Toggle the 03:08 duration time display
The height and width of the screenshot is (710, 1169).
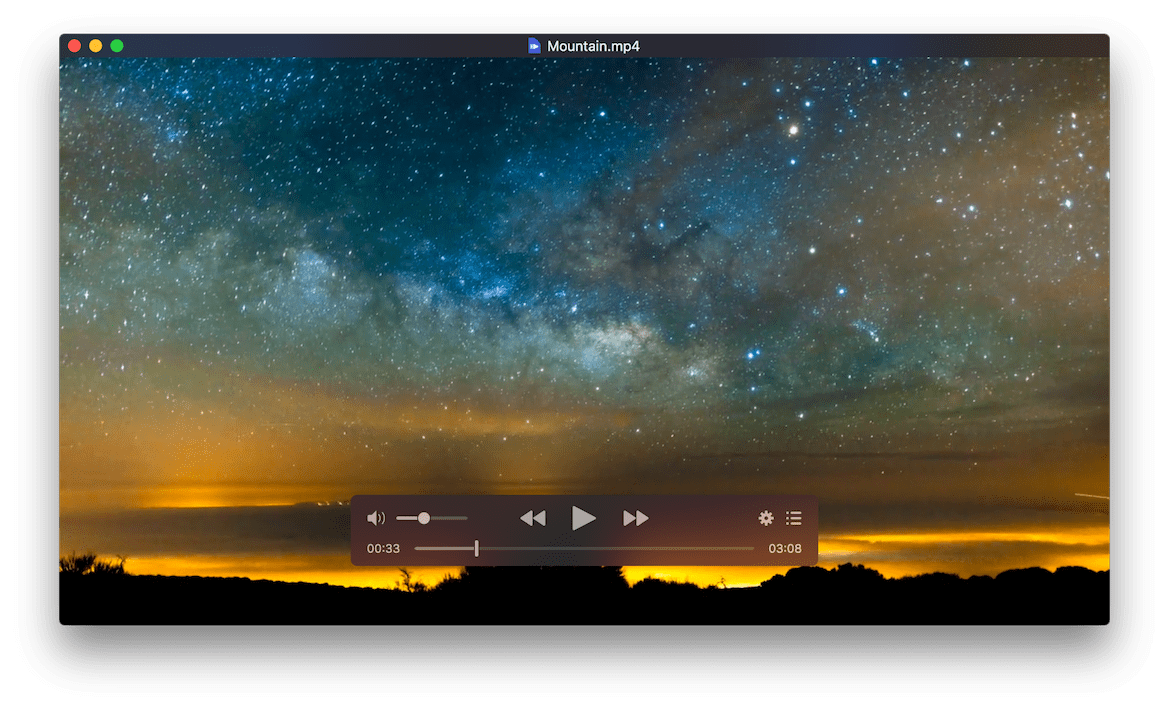point(785,549)
